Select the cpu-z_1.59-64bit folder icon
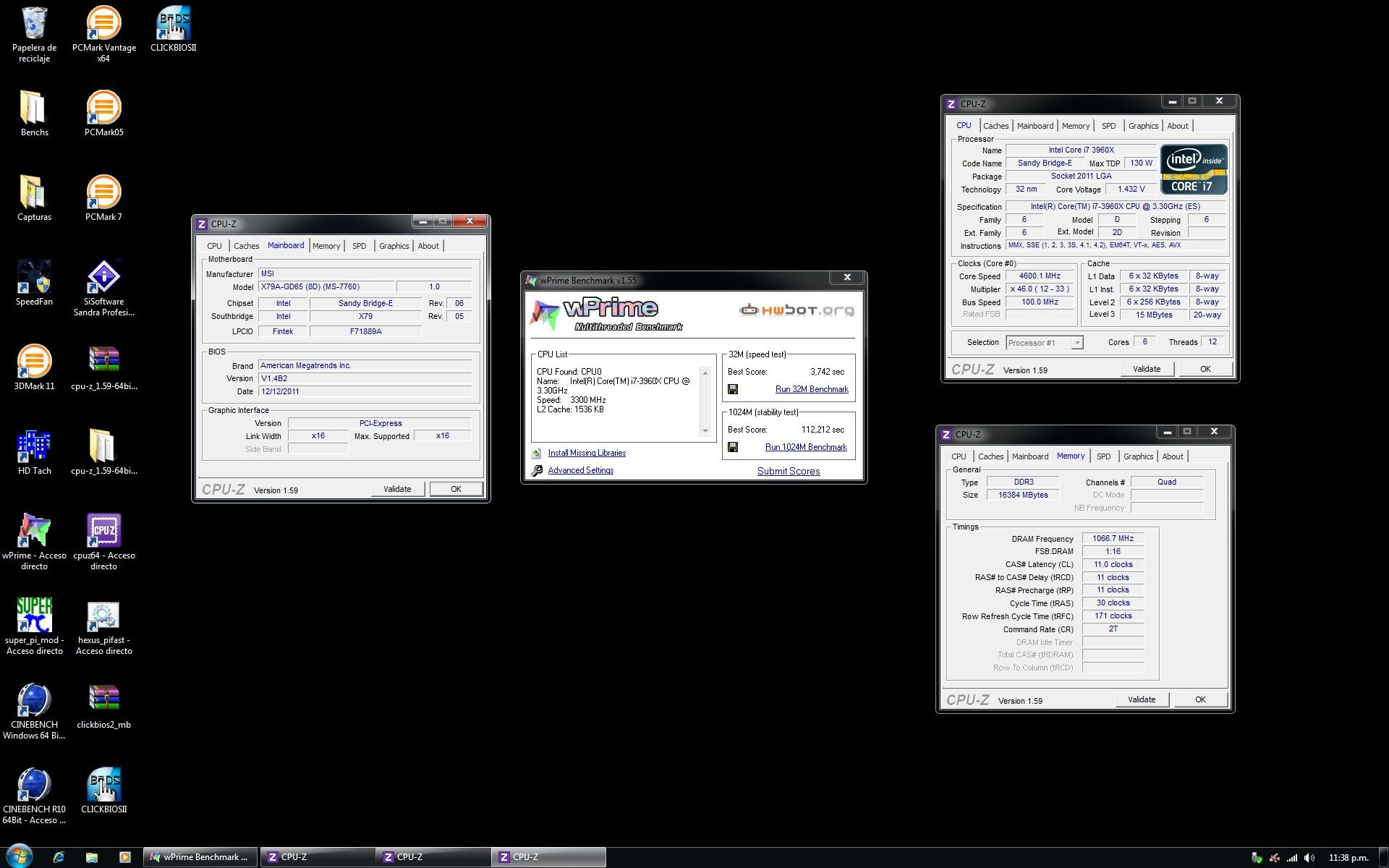The image size is (1389, 868). click(x=103, y=452)
